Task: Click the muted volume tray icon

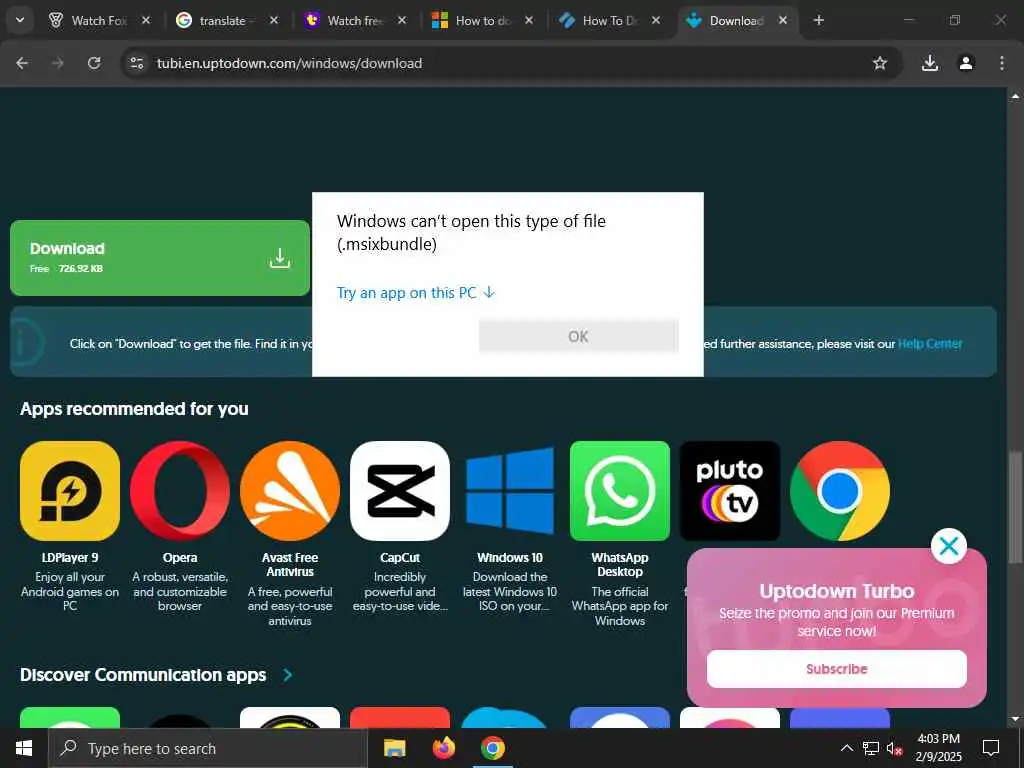Action: pos(894,748)
